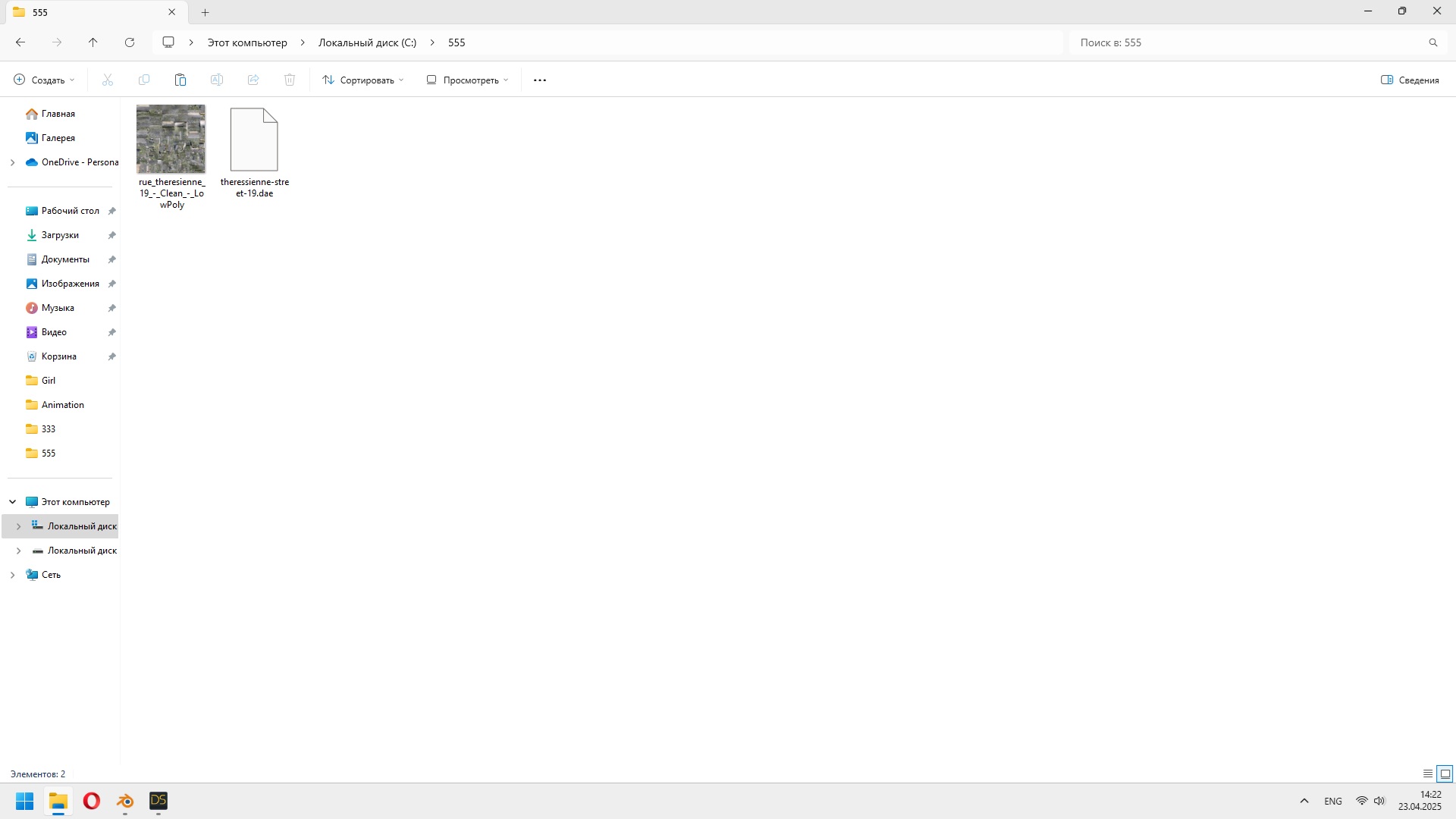The height and width of the screenshot is (819, 1456).
Task: Click Локальный диск (C:) in breadcrumb
Action: click(x=367, y=42)
